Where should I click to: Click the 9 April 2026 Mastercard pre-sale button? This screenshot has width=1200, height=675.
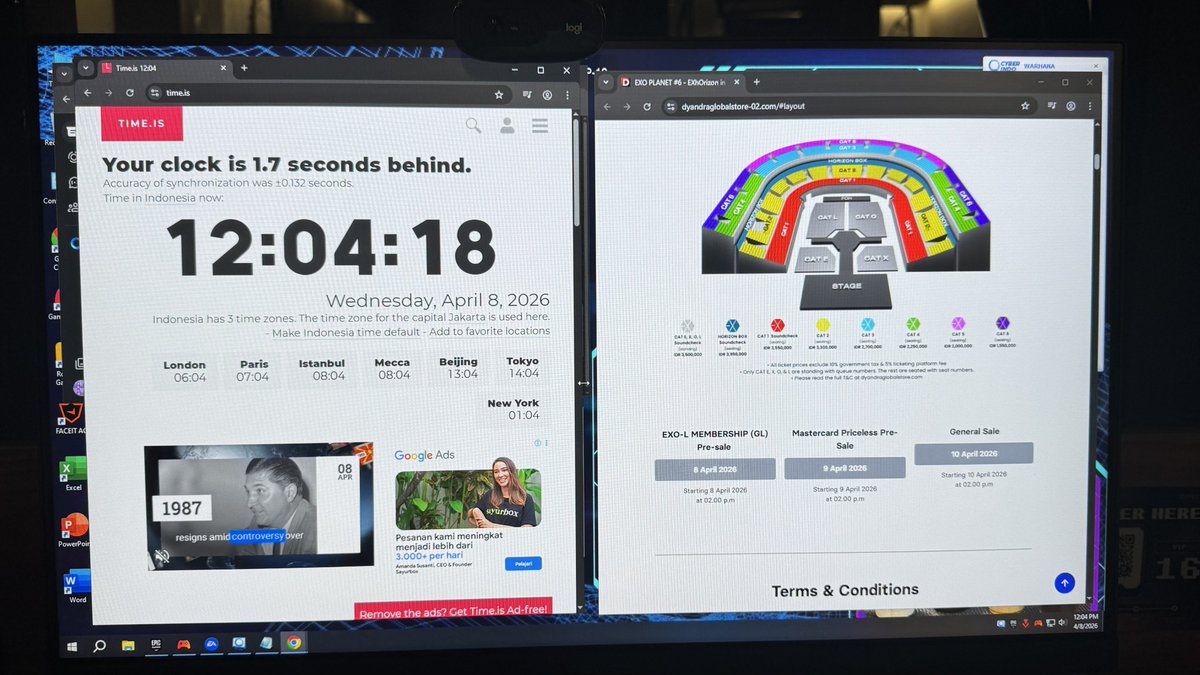click(x=845, y=468)
